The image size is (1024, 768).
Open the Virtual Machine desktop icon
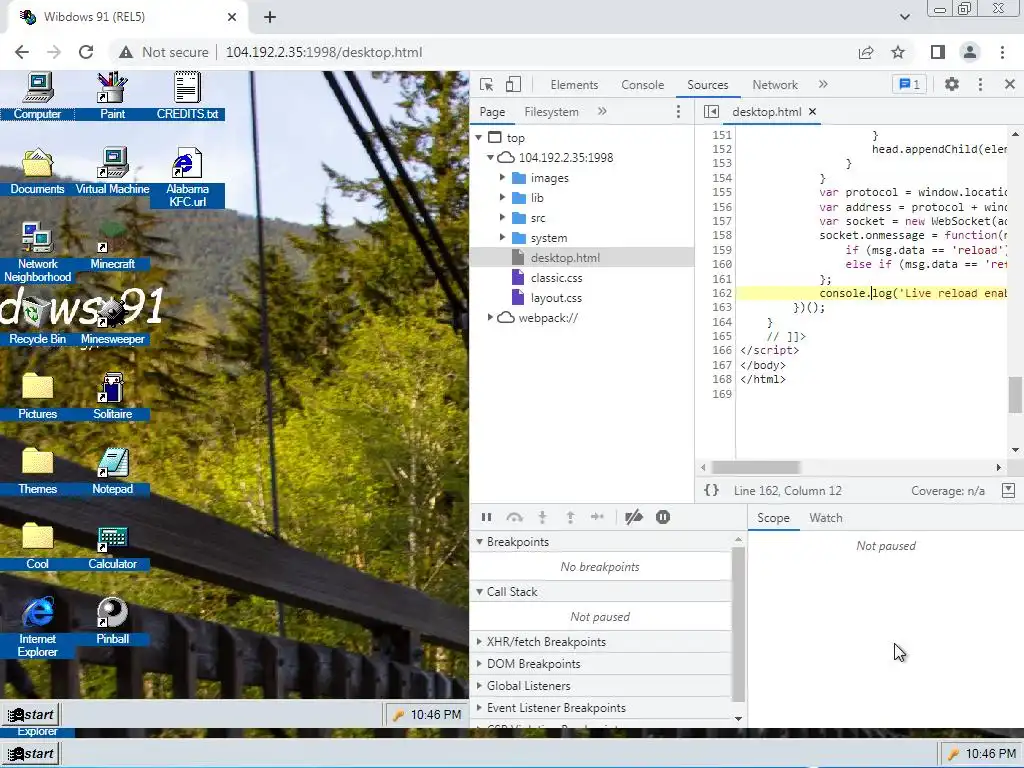coord(112,170)
